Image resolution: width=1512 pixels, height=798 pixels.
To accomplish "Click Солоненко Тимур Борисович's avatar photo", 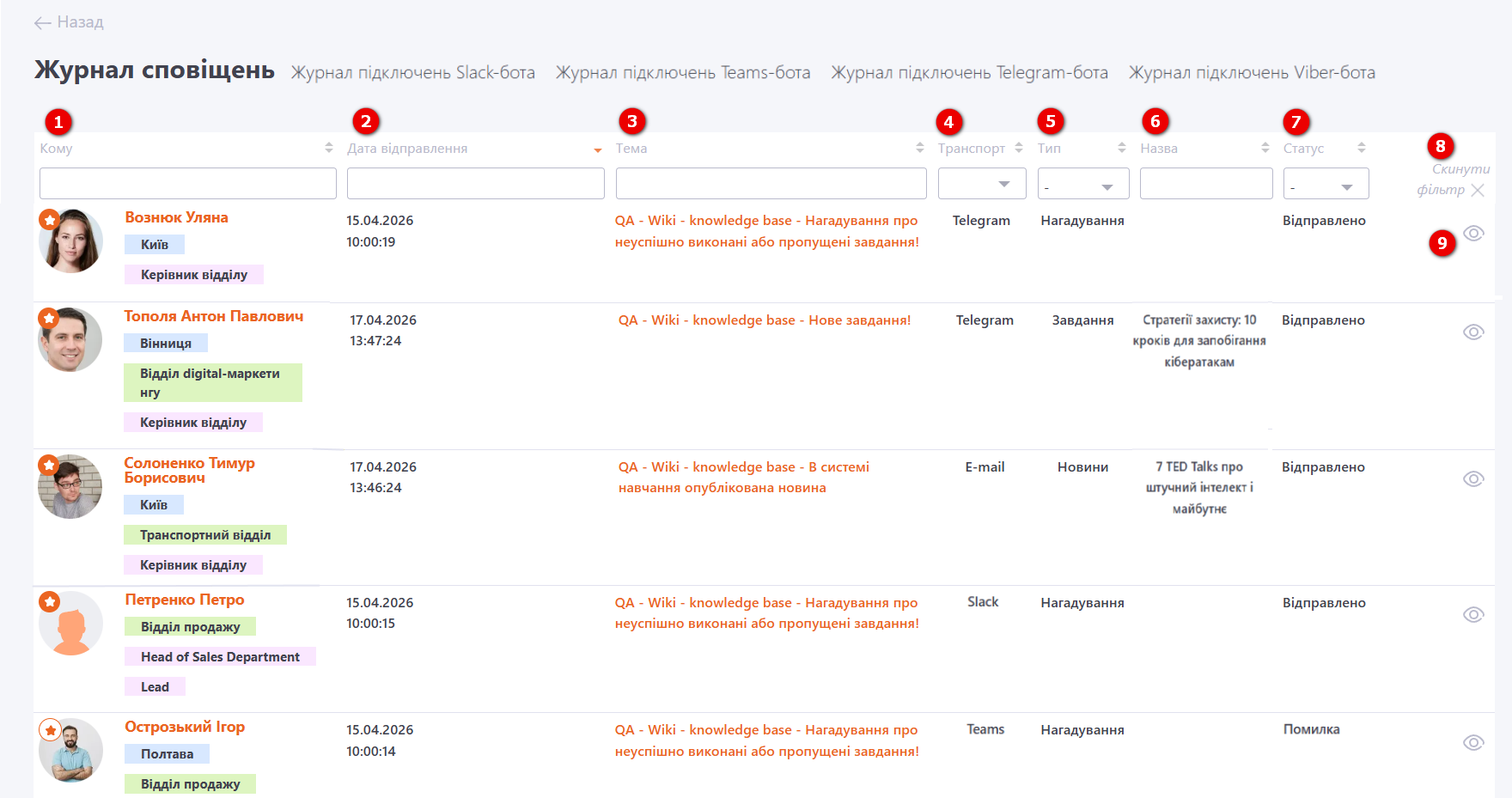I will point(71,488).
